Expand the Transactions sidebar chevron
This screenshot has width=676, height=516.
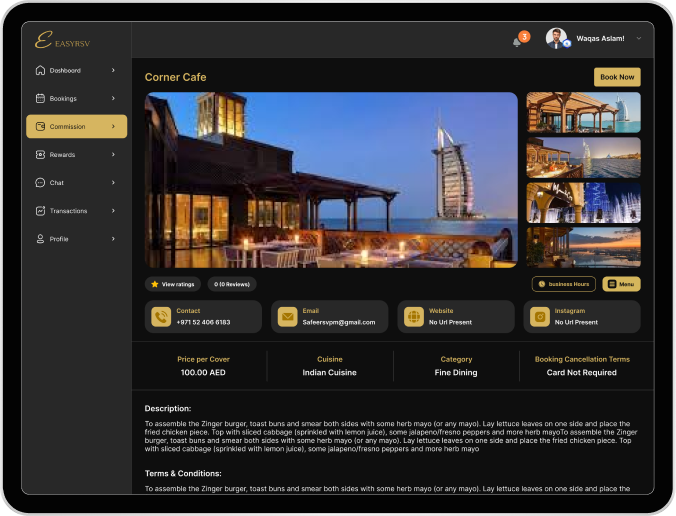point(113,211)
